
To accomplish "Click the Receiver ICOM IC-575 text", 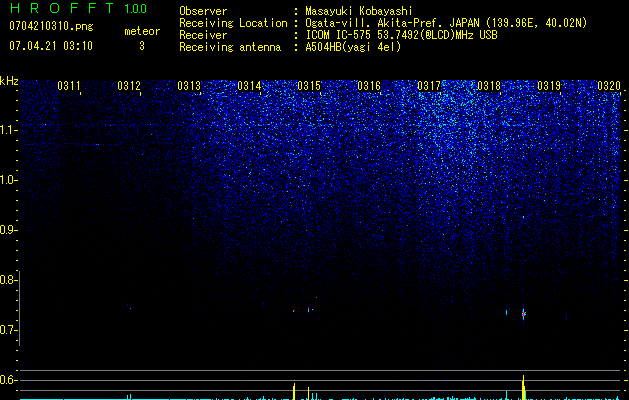I will tap(401, 35).
